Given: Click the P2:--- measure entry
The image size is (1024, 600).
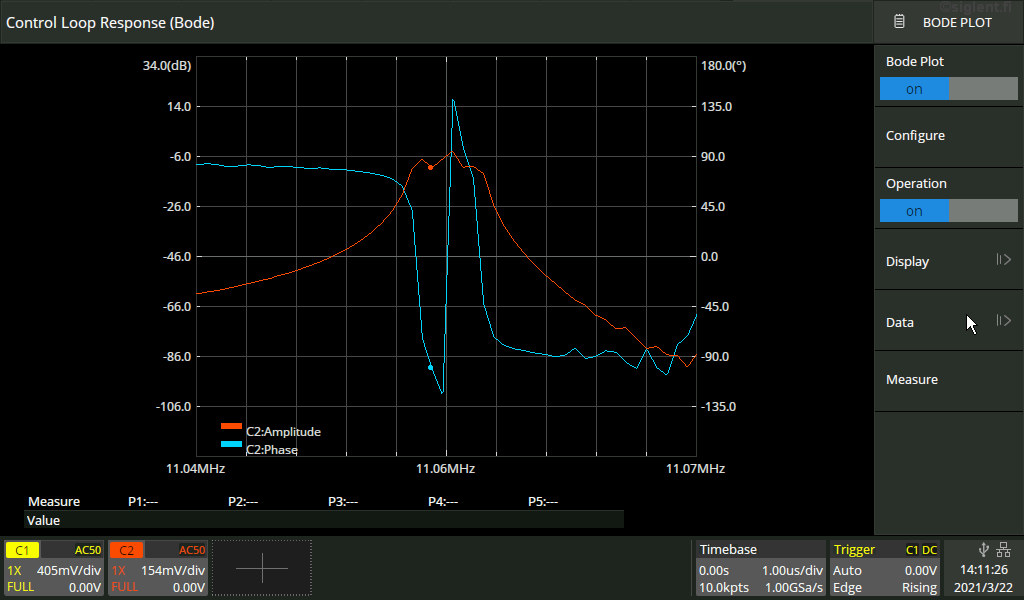Looking at the screenshot, I should point(243,501).
